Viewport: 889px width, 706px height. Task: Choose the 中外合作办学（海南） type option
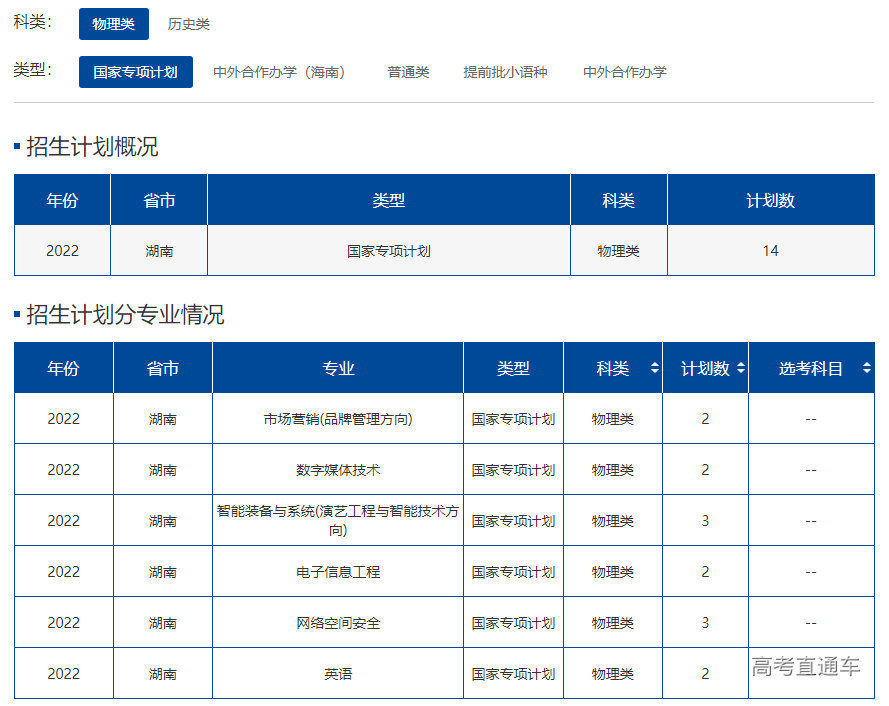[x=281, y=72]
